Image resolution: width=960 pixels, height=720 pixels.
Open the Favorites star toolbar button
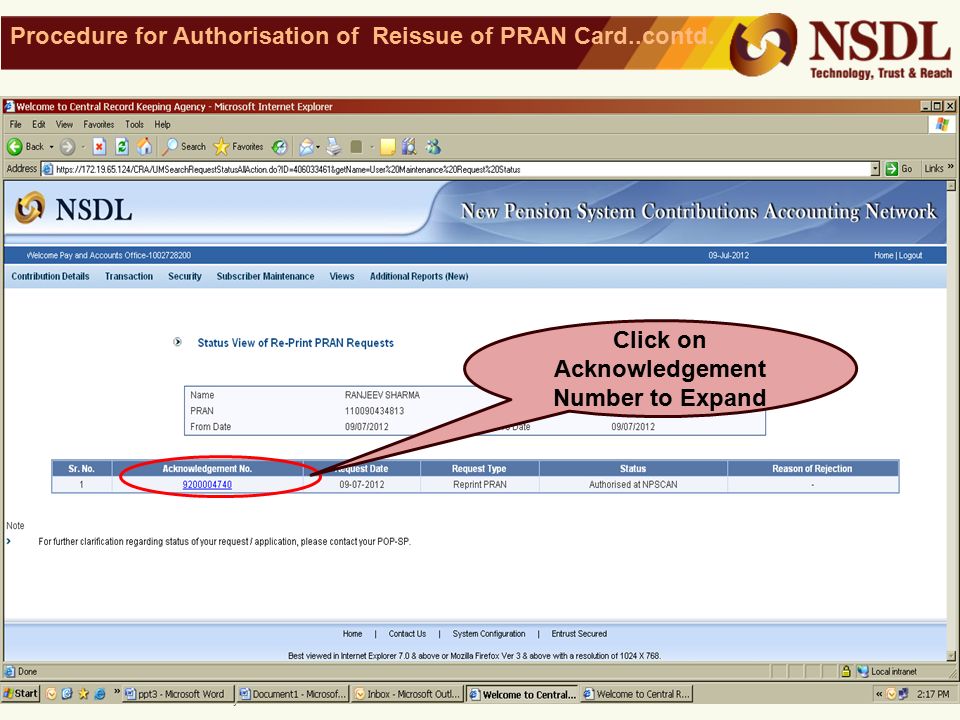pos(239,147)
